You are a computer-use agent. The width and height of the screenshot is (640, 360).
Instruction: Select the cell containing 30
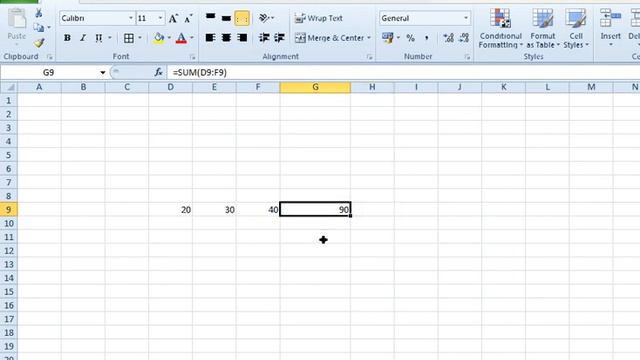point(214,210)
